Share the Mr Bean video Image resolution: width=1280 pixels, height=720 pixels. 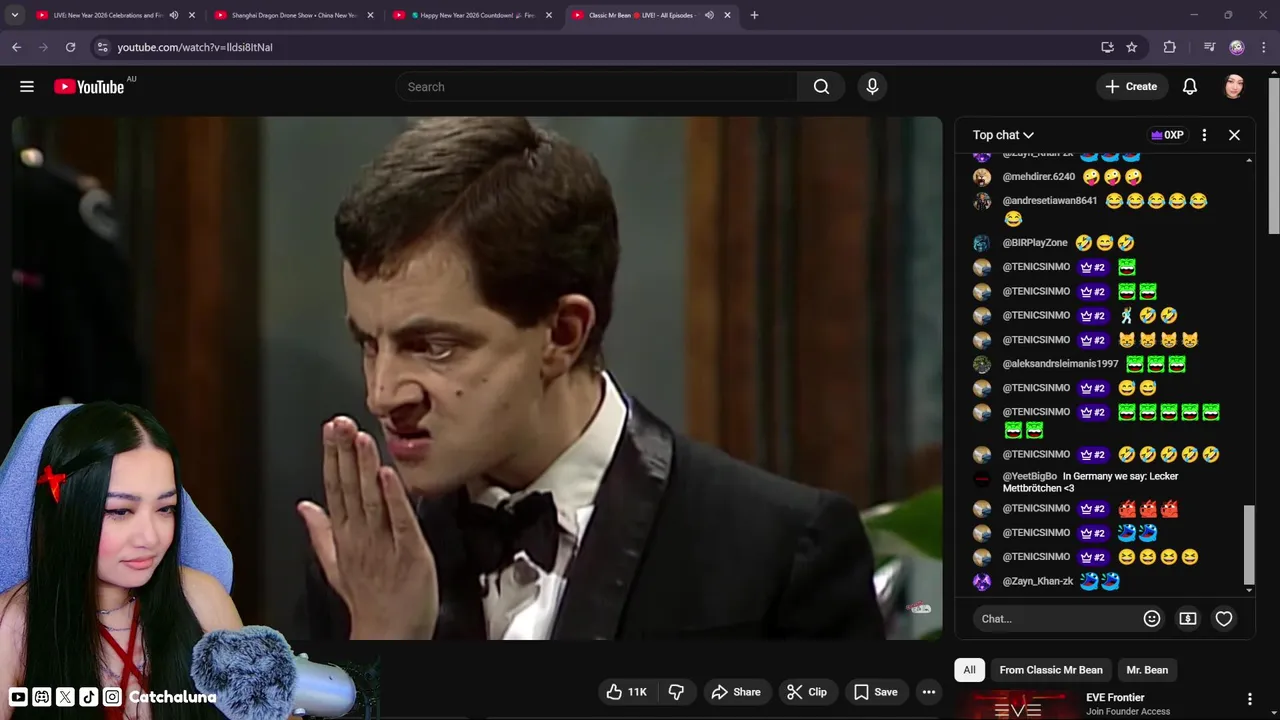736,692
